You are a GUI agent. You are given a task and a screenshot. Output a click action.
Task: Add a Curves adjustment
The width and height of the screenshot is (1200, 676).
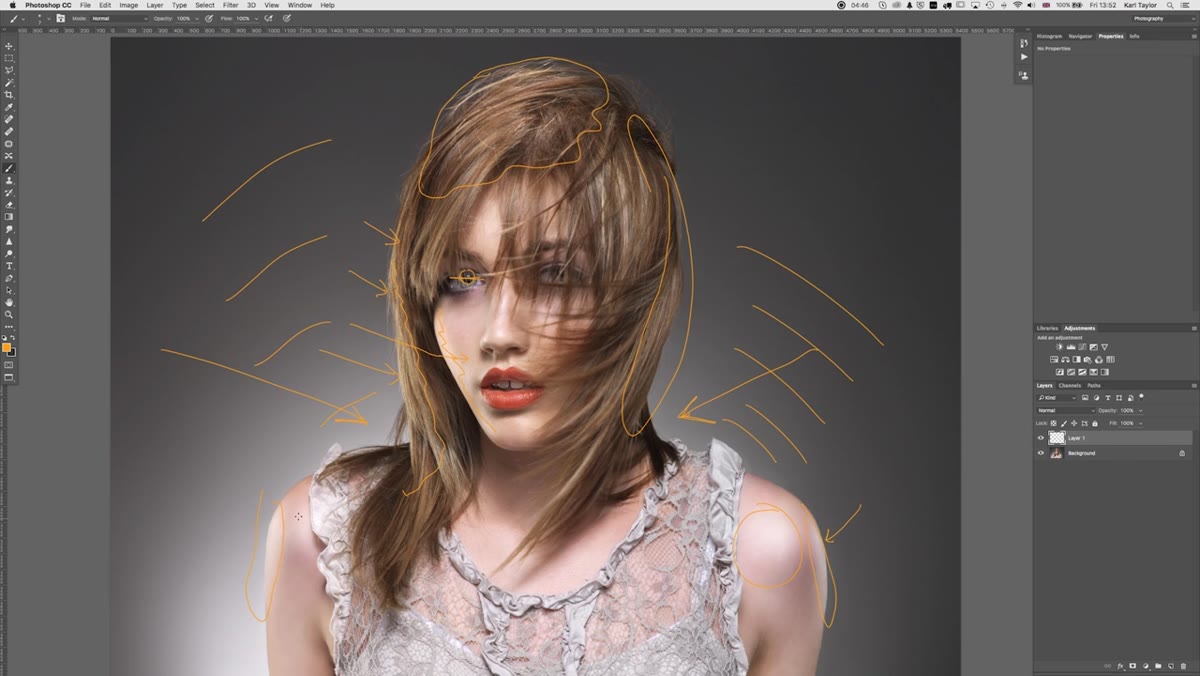click(1082, 347)
